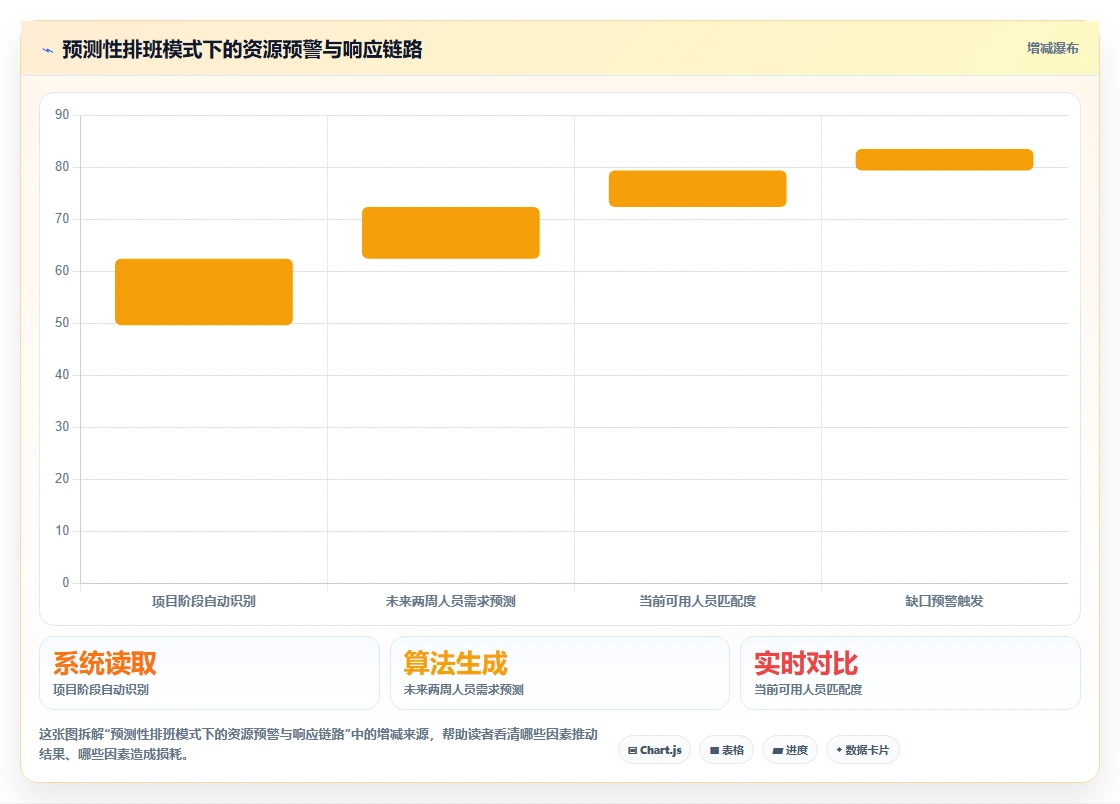Click x-axis label 未来两周人员需求预测
Image resolution: width=1120 pixels, height=804 pixels.
[x=451, y=601]
